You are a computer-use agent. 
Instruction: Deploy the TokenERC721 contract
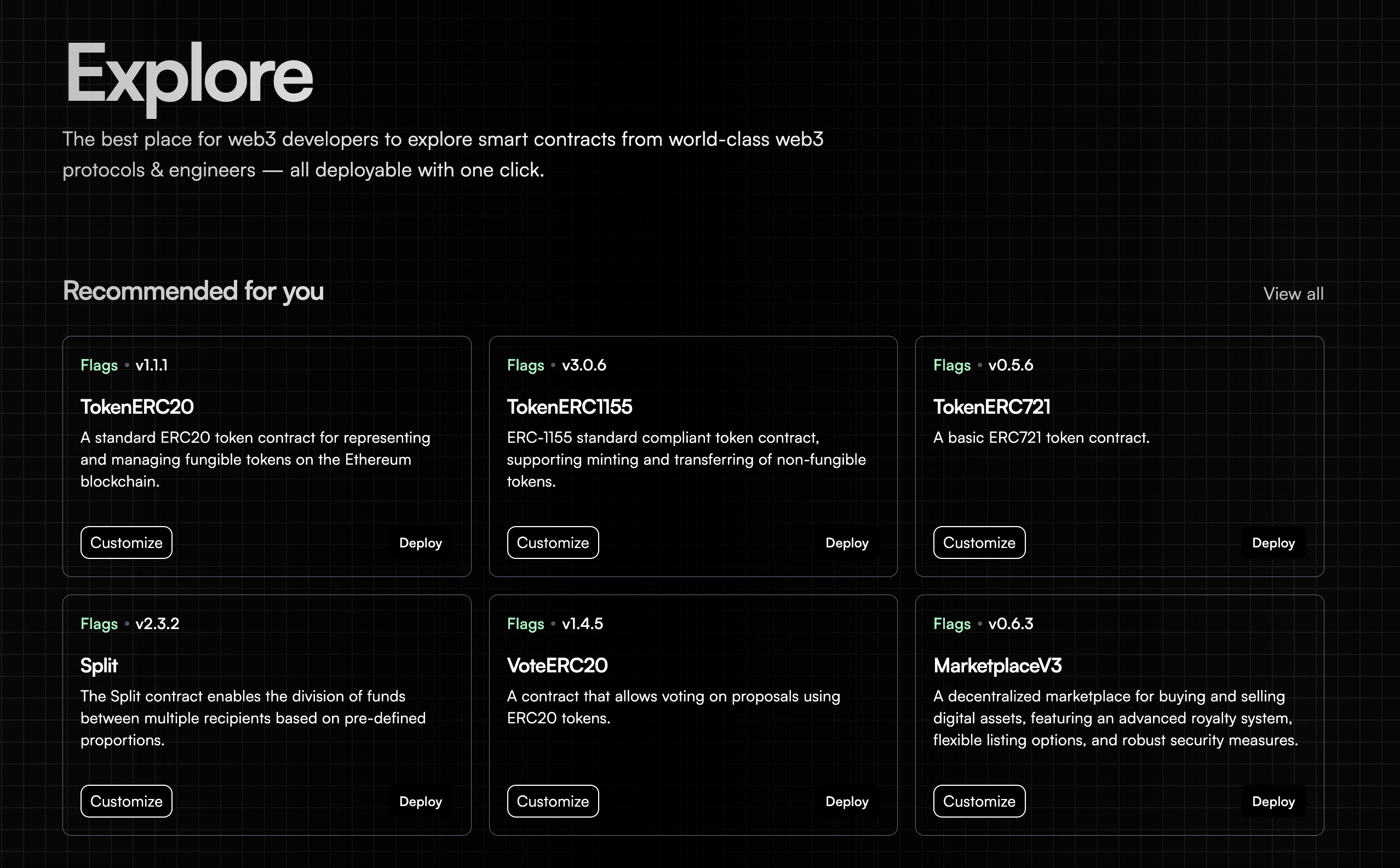(1272, 542)
